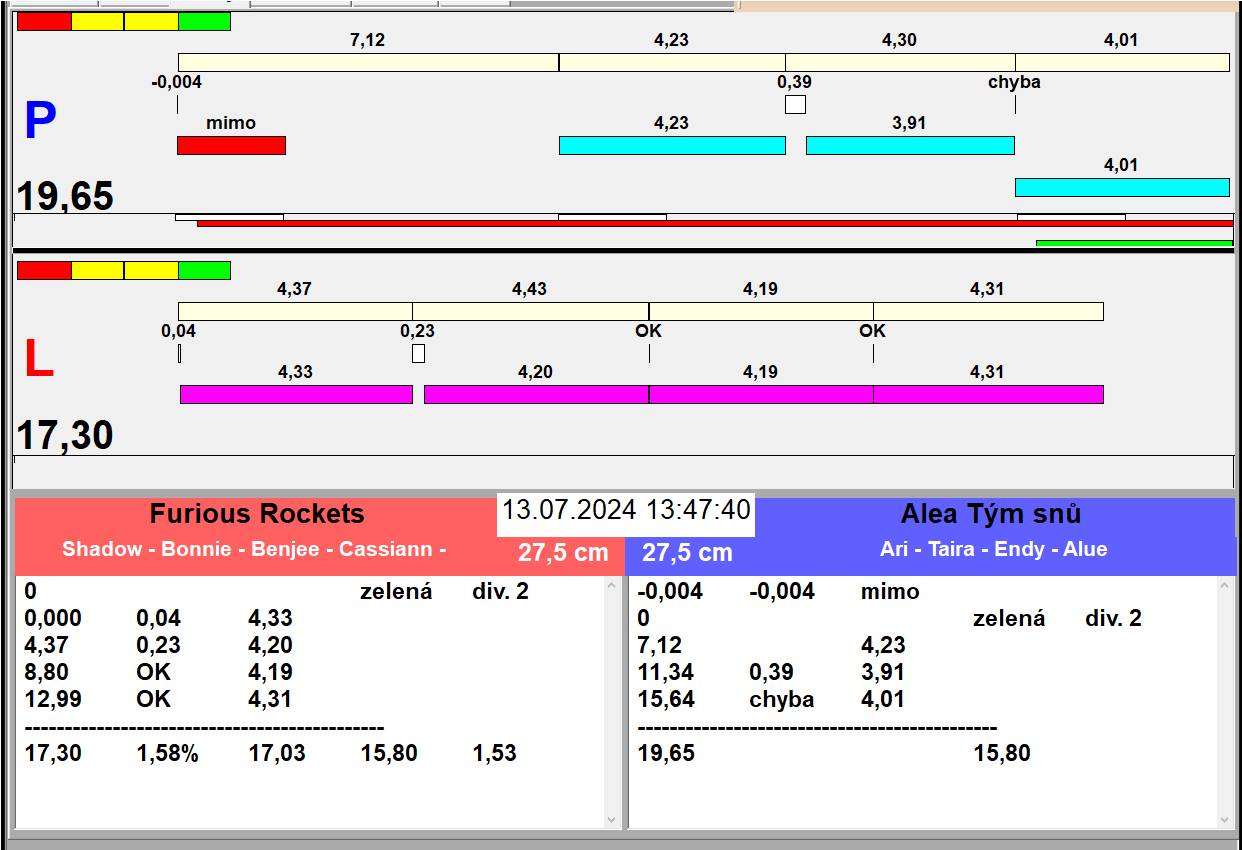Click the 1,53 value in Furious Rockets results
The image size is (1242, 850).
click(x=494, y=753)
